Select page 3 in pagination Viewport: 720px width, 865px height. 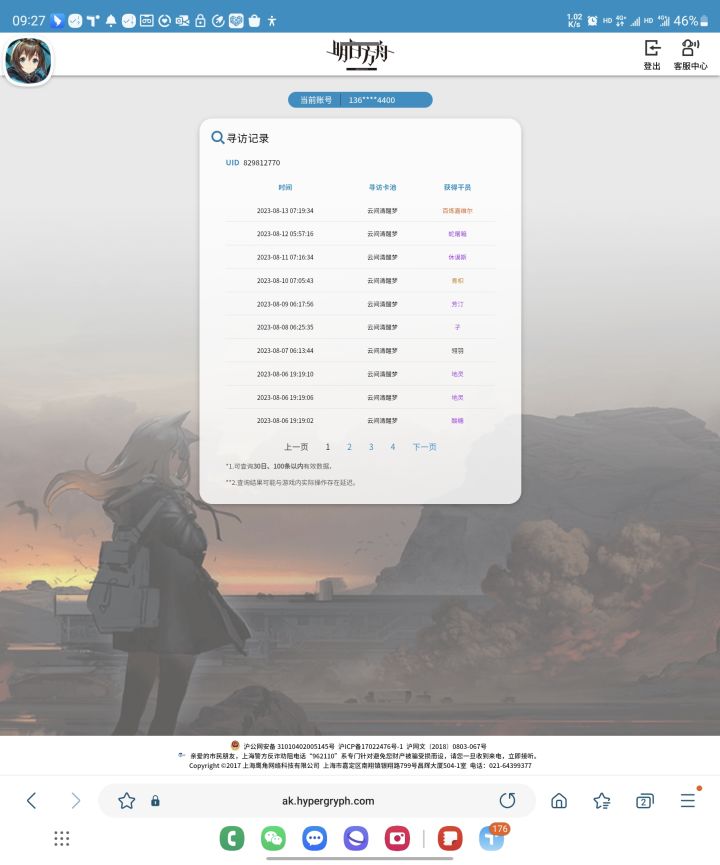(371, 447)
